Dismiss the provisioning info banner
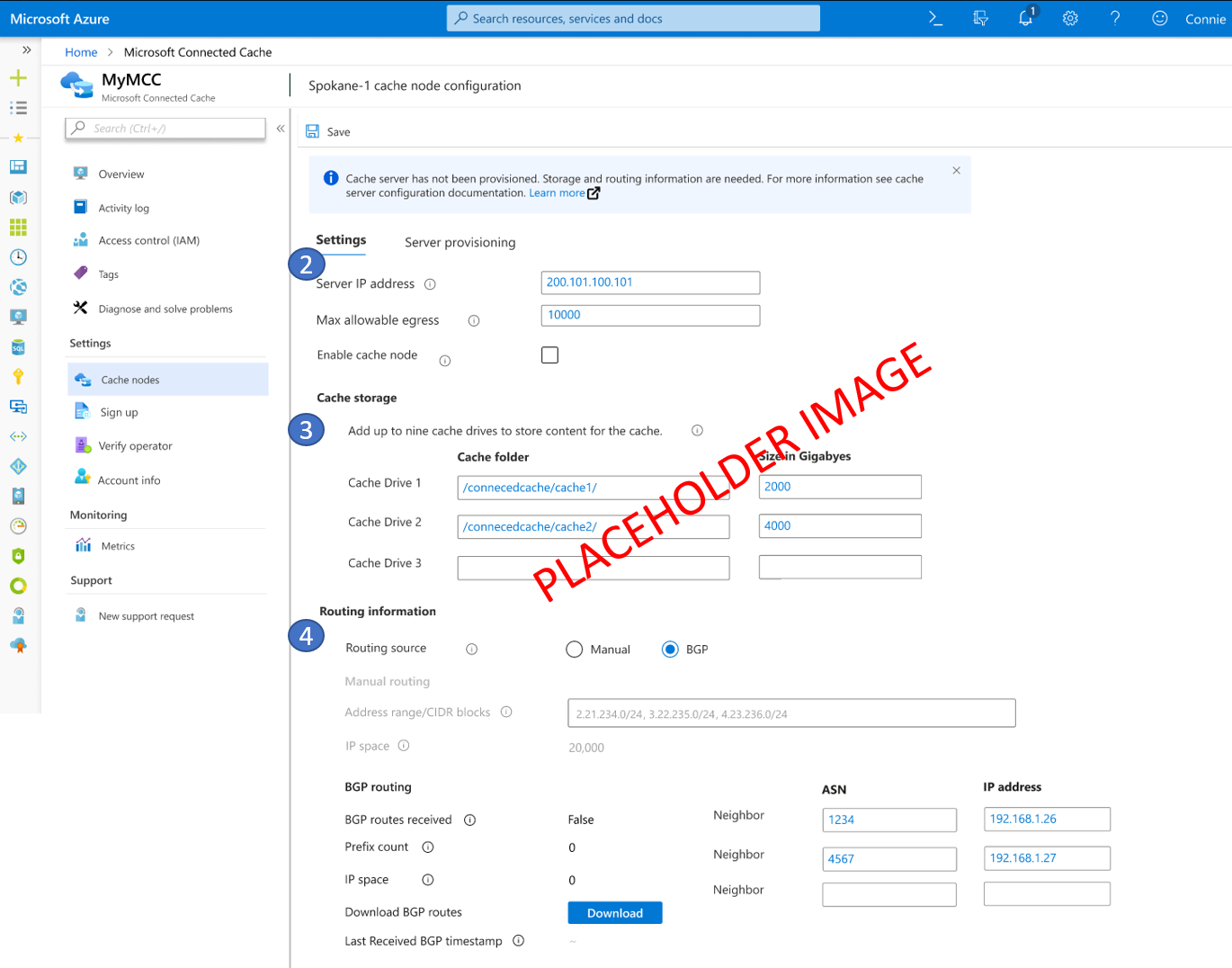The height and width of the screenshot is (968, 1232). (956, 170)
